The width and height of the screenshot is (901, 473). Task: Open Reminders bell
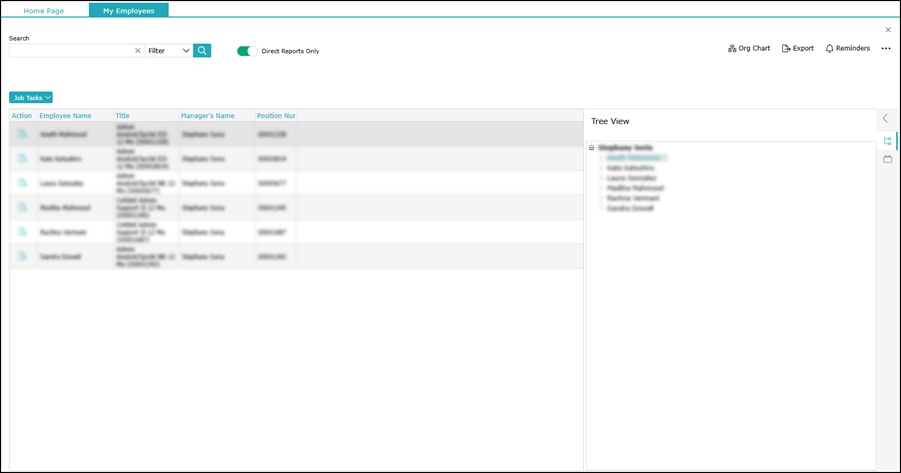point(847,48)
